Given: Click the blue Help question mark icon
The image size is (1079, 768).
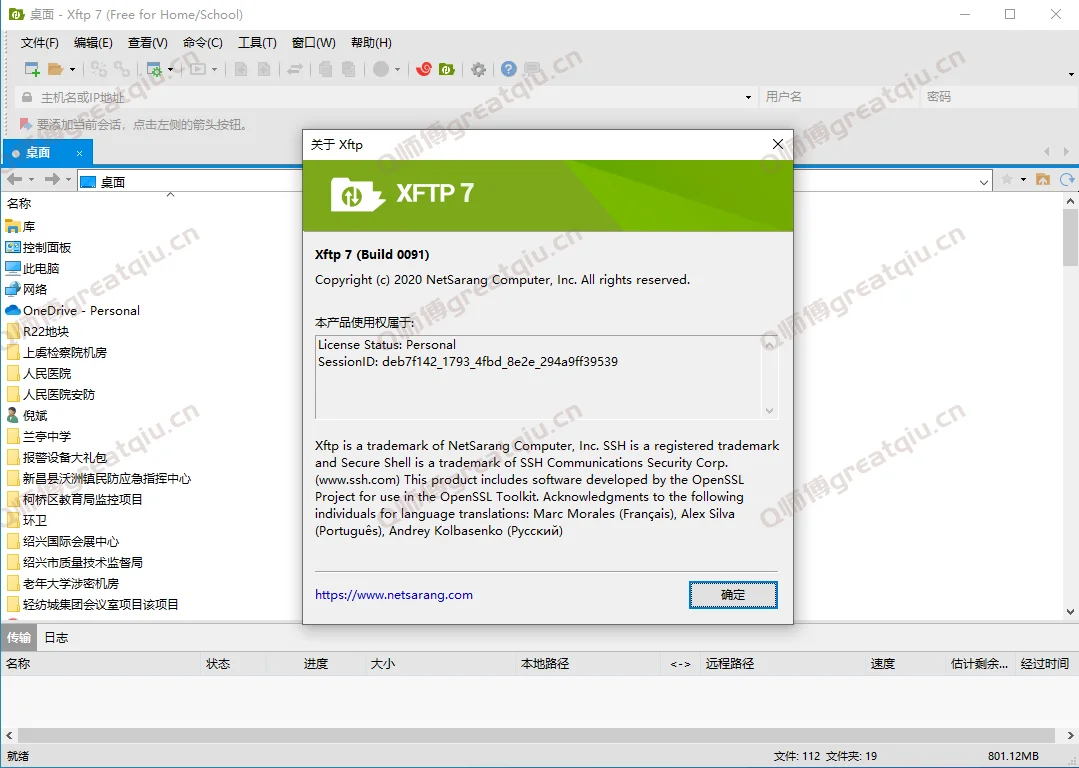Looking at the screenshot, I should coord(509,69).
